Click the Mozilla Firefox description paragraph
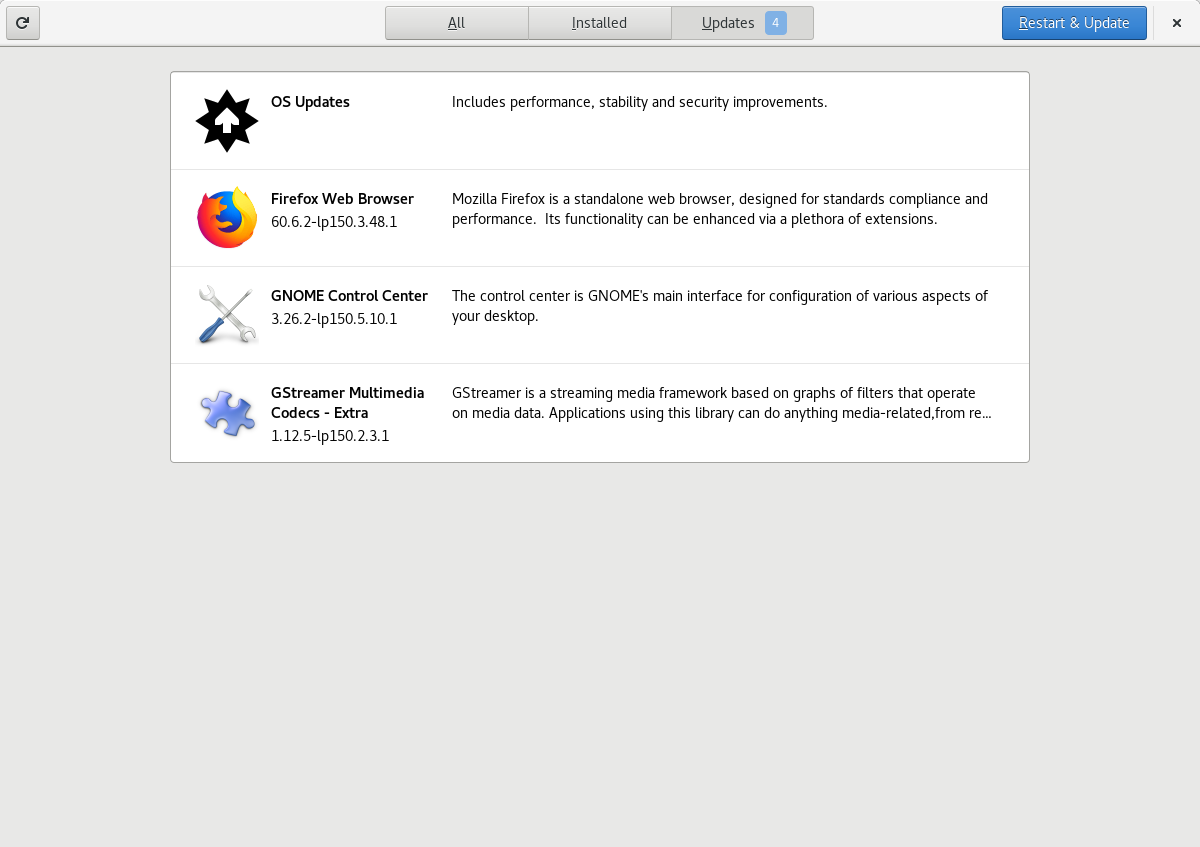This screenshot has width=1200, height=847. click(720, 209)
